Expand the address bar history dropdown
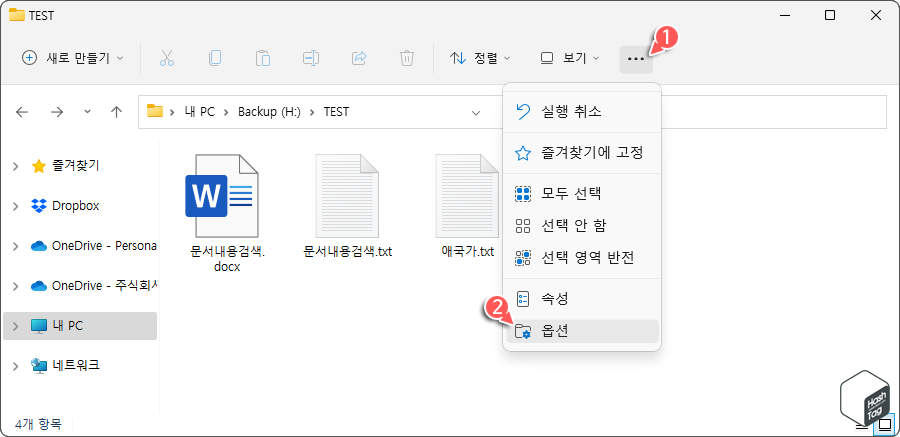The height and width of the screenshot is (437, 900). 476,112
